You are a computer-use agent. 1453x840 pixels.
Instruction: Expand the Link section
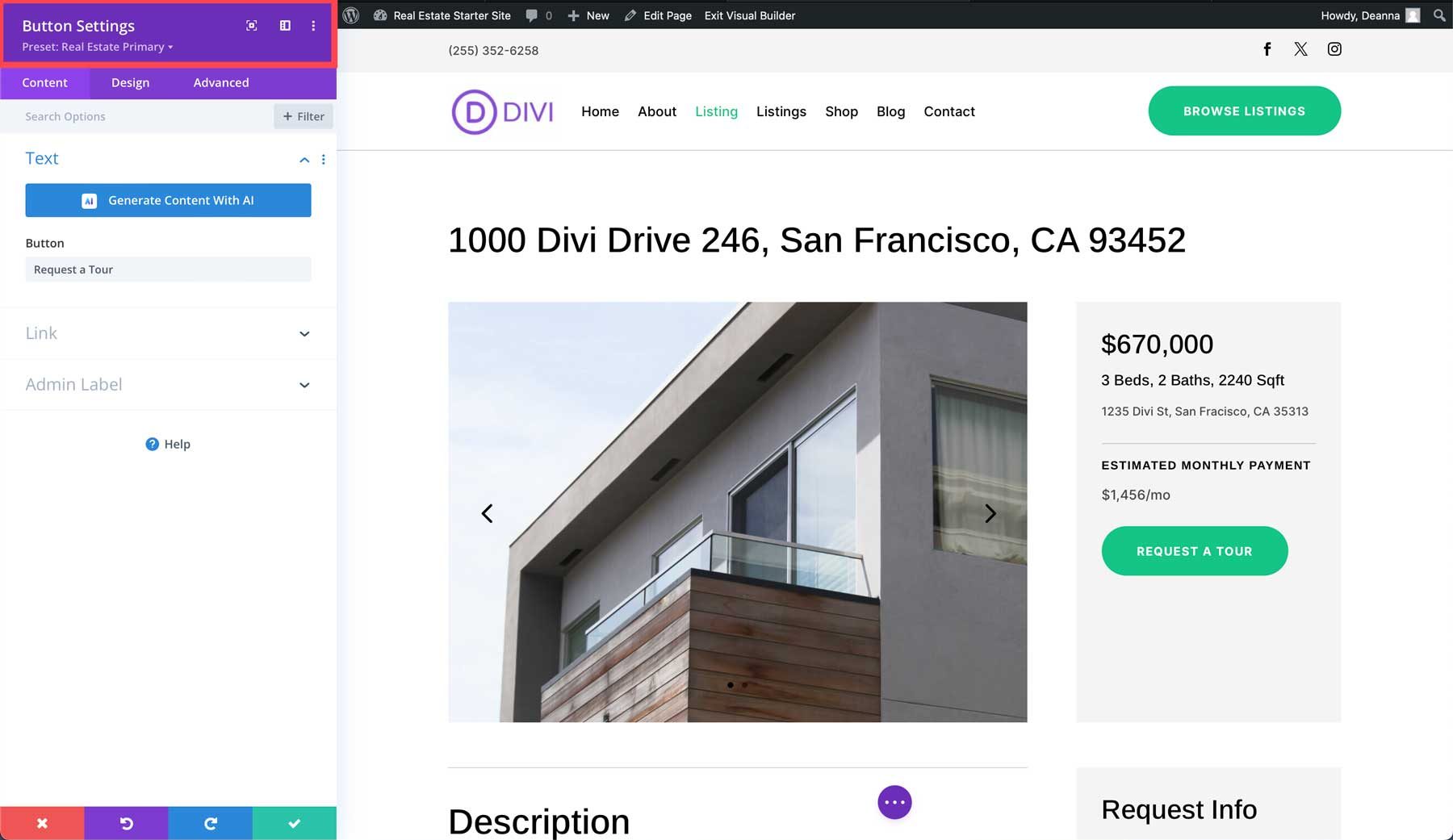167,333
